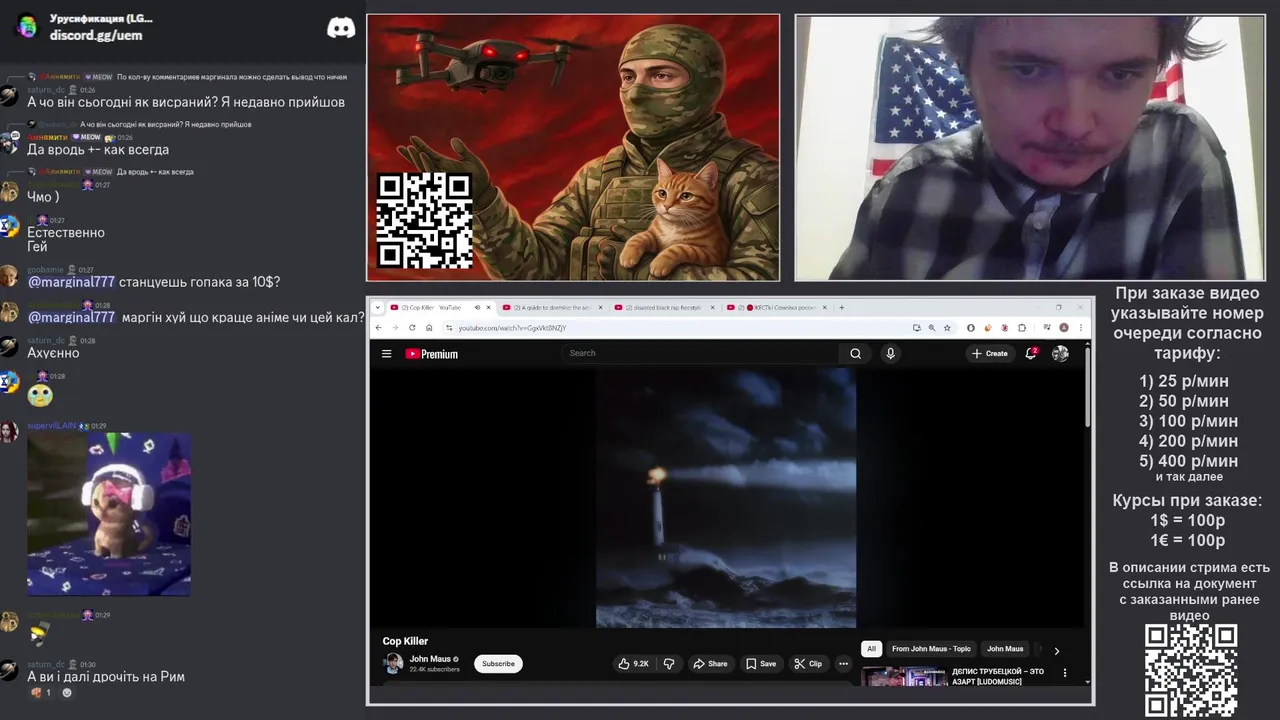Click the Create button

tap(989, 353)
